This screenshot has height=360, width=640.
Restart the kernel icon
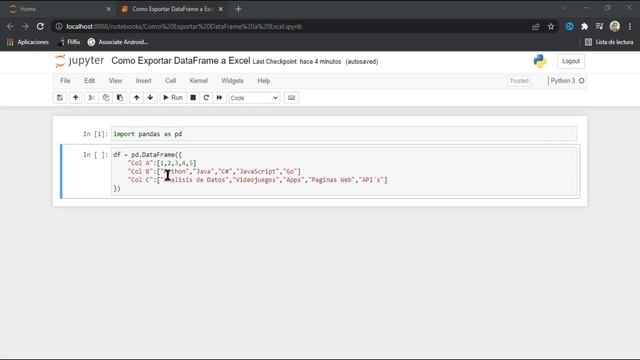(206, 98)
